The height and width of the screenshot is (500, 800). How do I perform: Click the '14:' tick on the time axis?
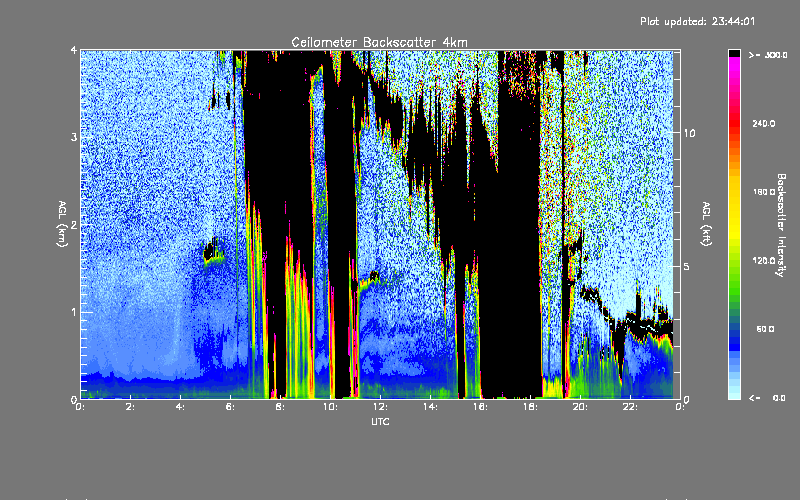click(x=430, y=407)
